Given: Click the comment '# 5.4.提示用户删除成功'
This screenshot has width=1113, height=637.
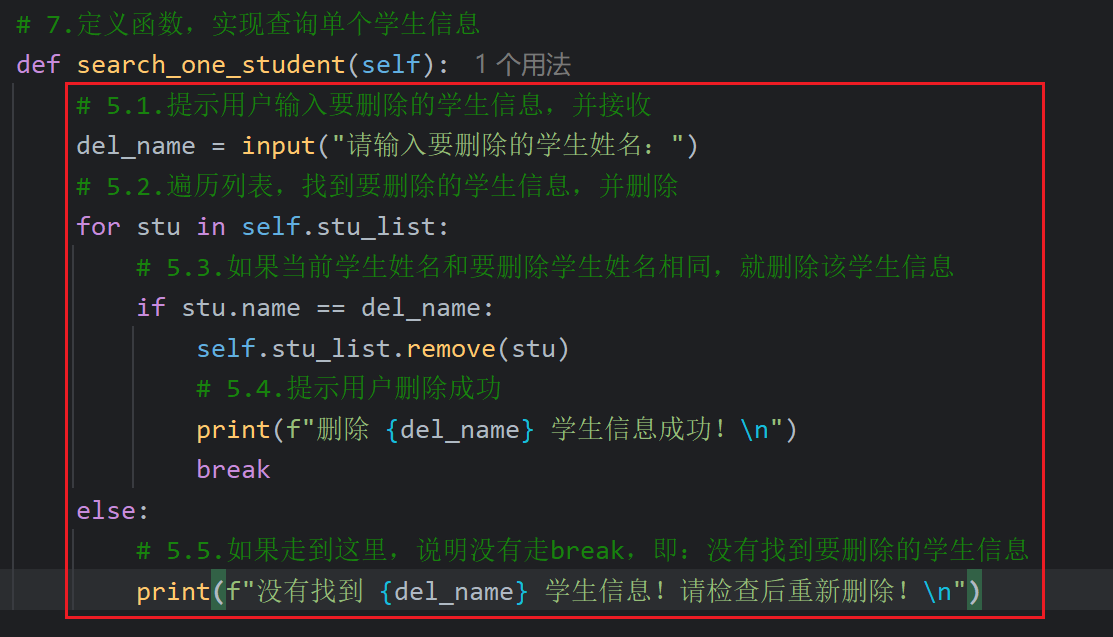Looking at the screenshot, I should (349, 388).
